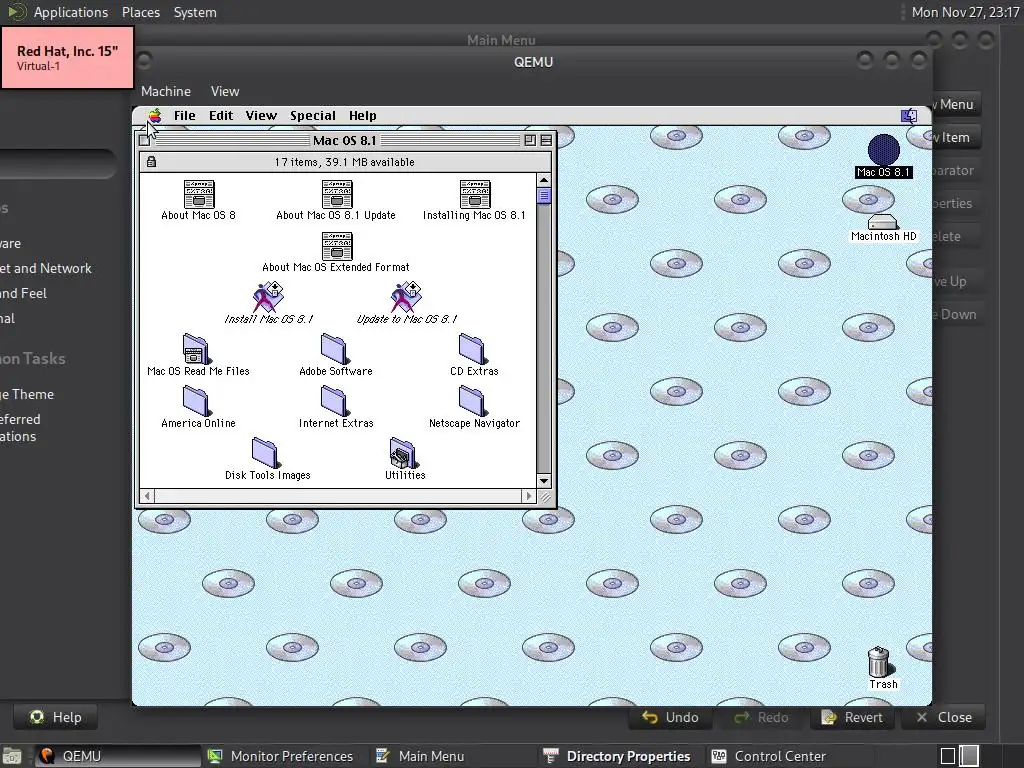Toggle the window collapse box in Mac OS 8.1 title bar
This screenshot has width=1024, height=768.
tap(546, 140)
